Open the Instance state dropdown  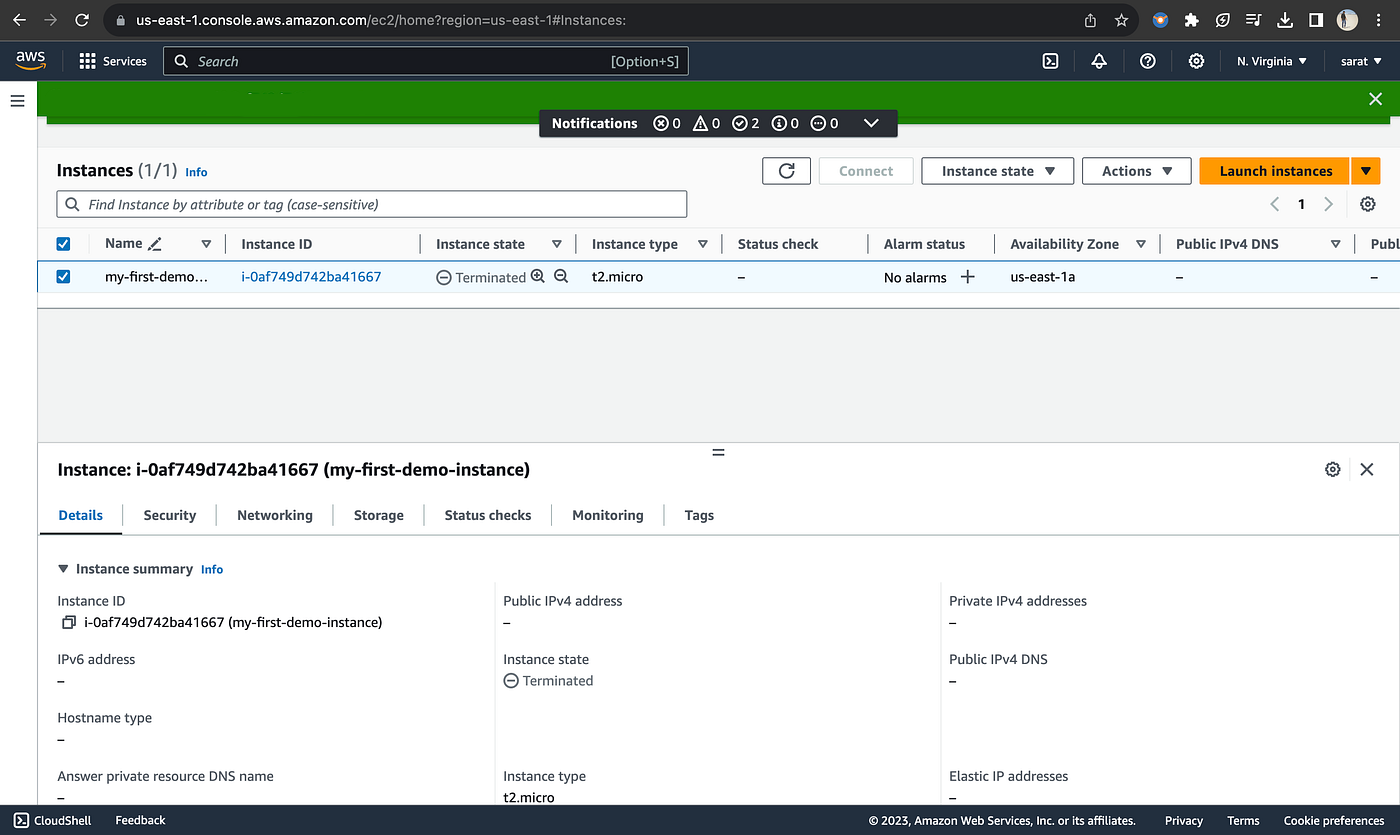[997, 170]
